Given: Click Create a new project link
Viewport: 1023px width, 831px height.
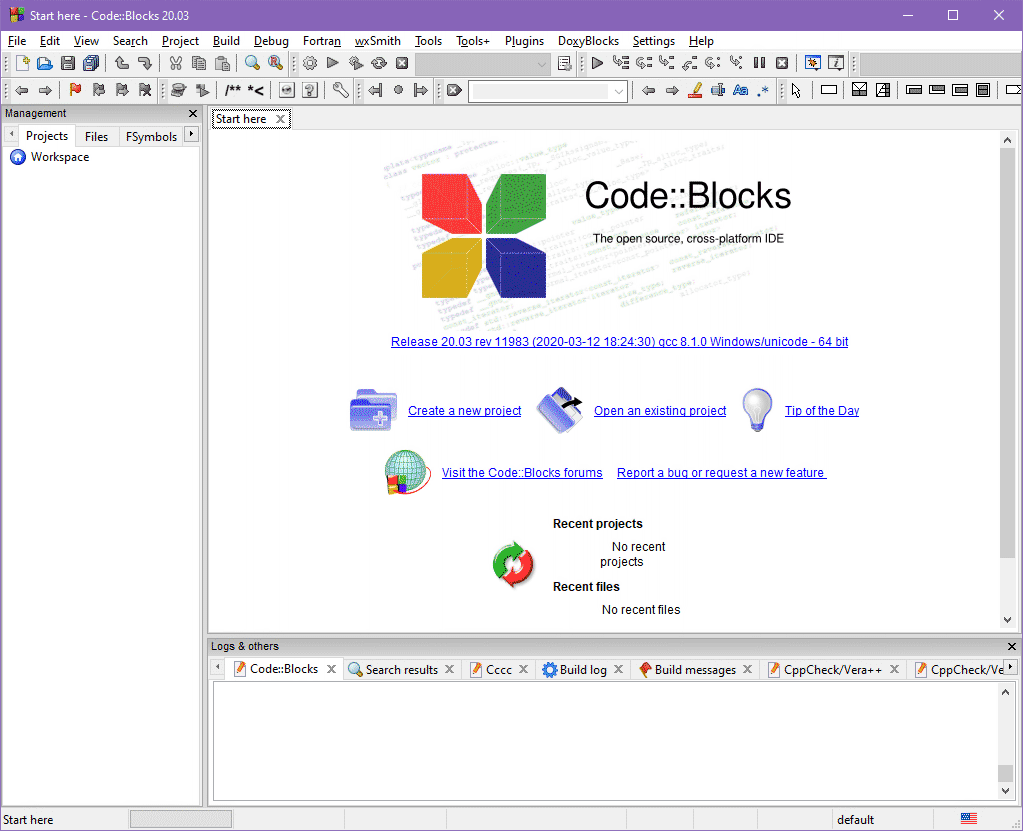Looking at the screenshot, I should tap(464, 411).
